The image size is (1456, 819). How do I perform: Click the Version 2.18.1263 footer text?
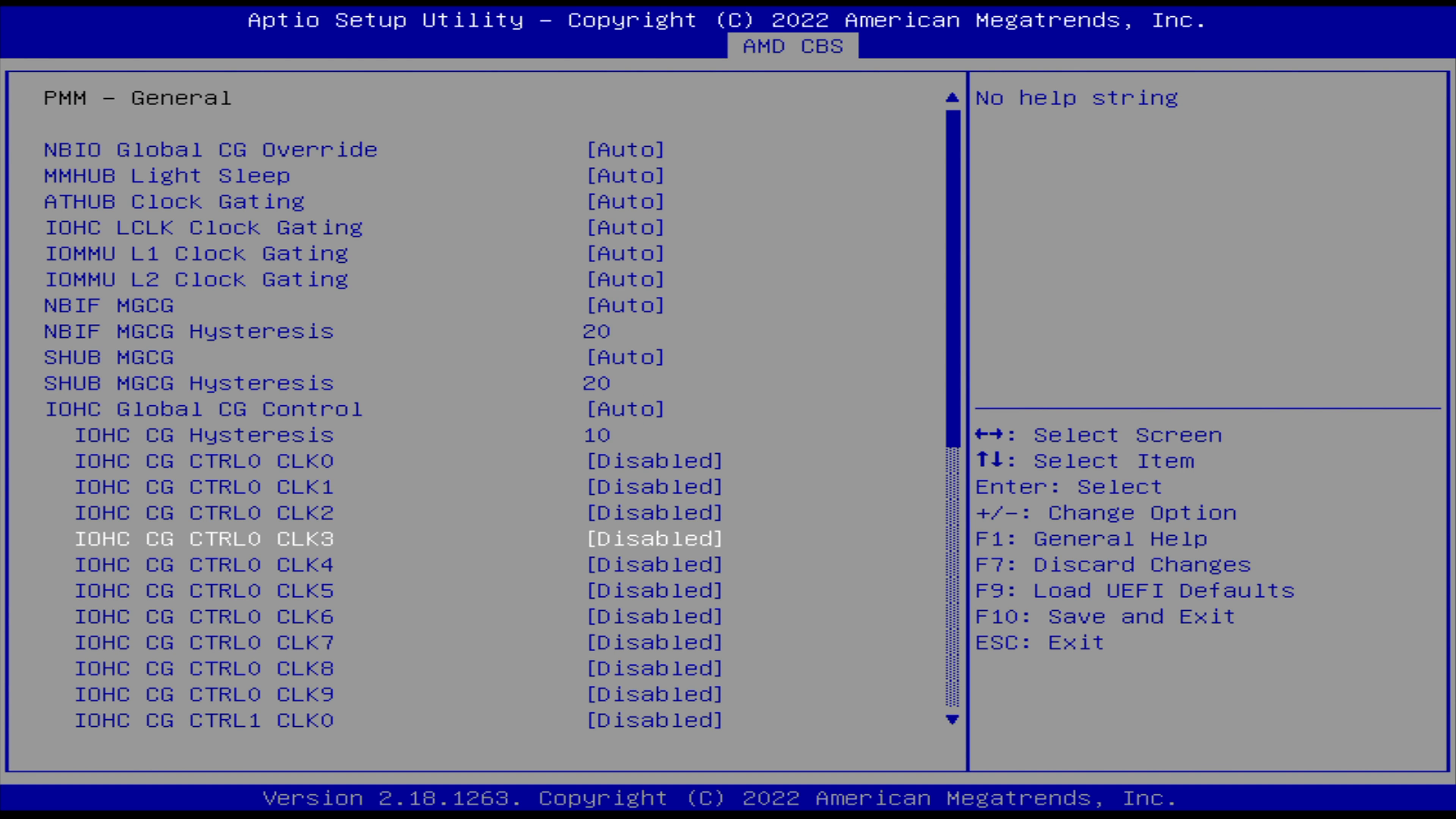(720, 799)
